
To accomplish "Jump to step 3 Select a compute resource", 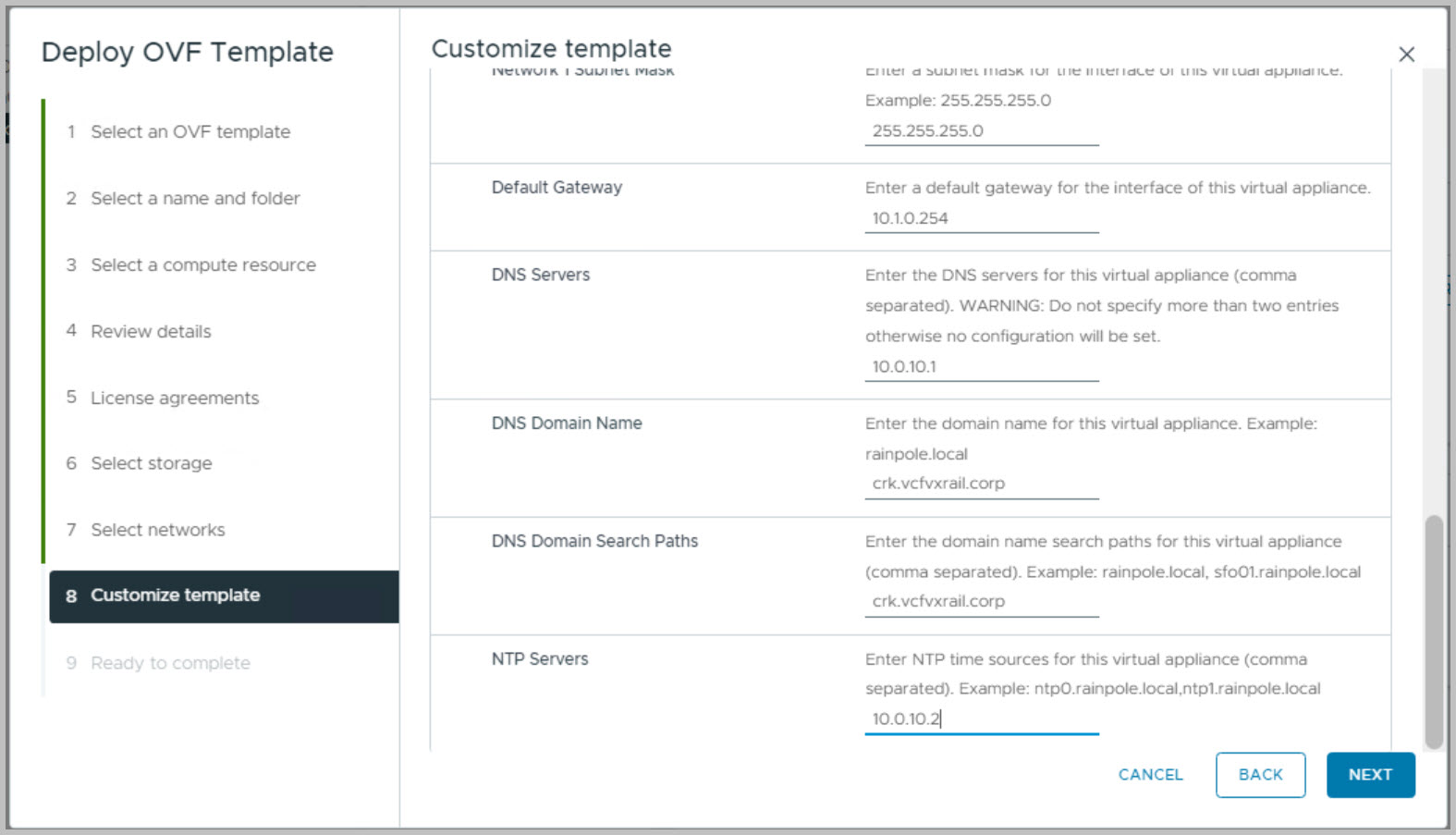I will [202, 265].
